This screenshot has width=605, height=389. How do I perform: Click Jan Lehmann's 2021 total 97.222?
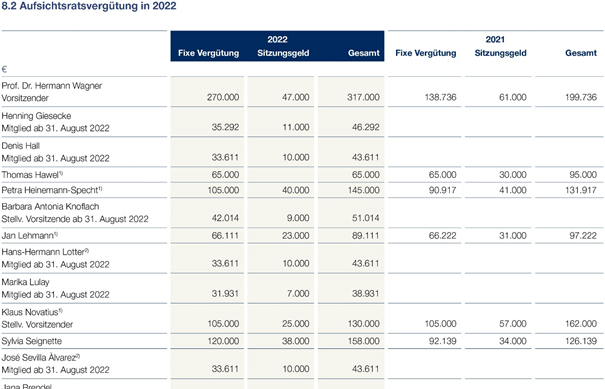583,235
